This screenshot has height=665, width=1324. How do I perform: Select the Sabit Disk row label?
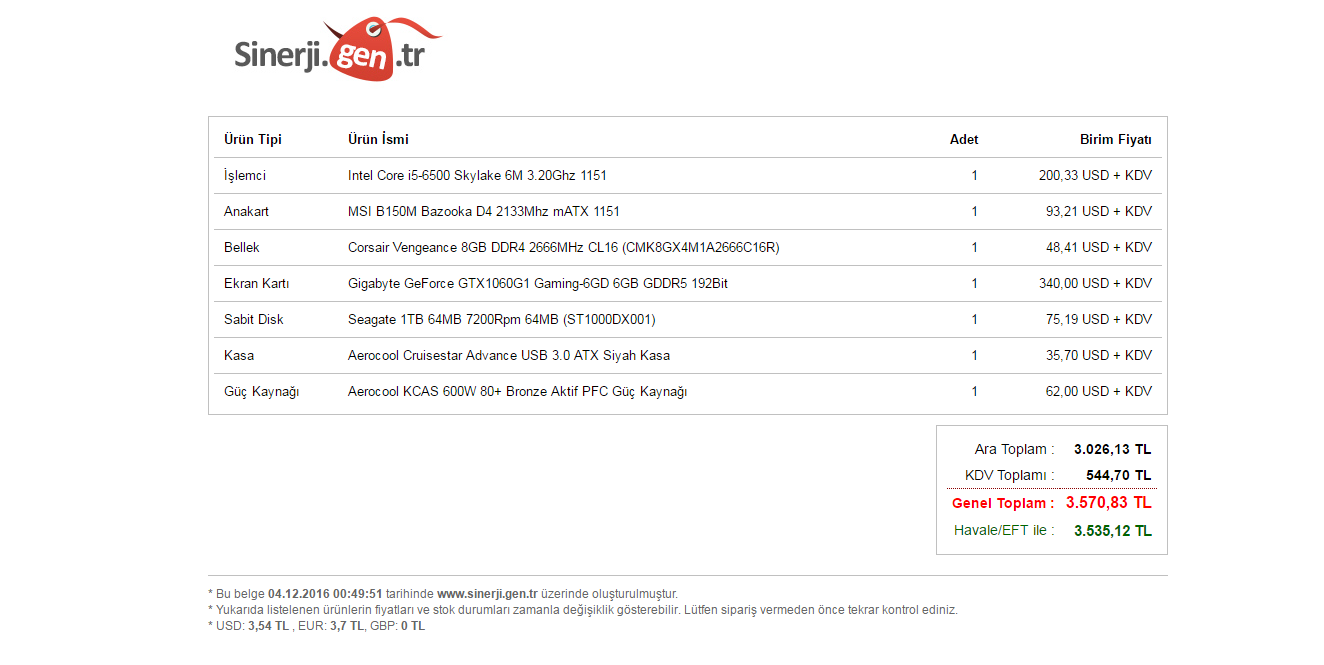[x=254, y=319]
